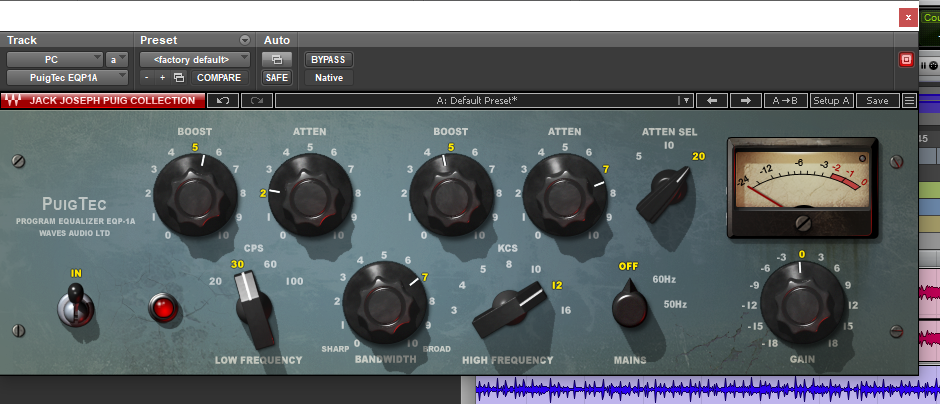The height and width of the screenshot is (404, 940).
Task: Click the Setup A button
Action: (831, 101)
